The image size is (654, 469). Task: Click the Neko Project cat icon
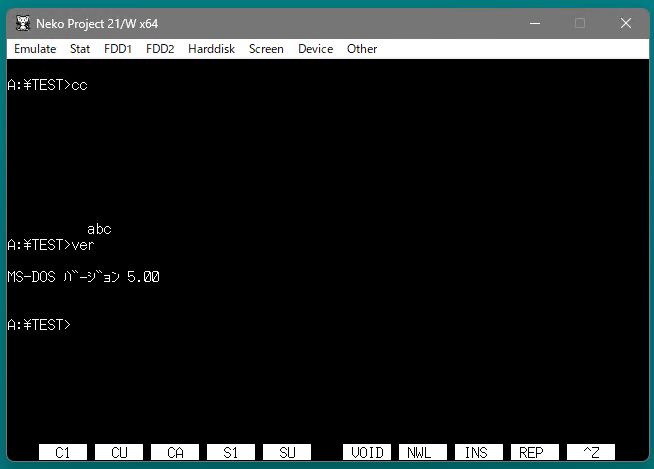click(23, 23)
